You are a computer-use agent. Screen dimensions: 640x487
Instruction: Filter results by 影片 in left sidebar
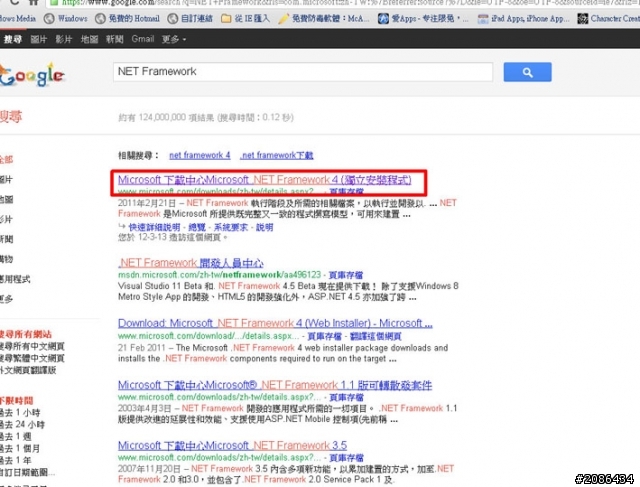(7, 219)
